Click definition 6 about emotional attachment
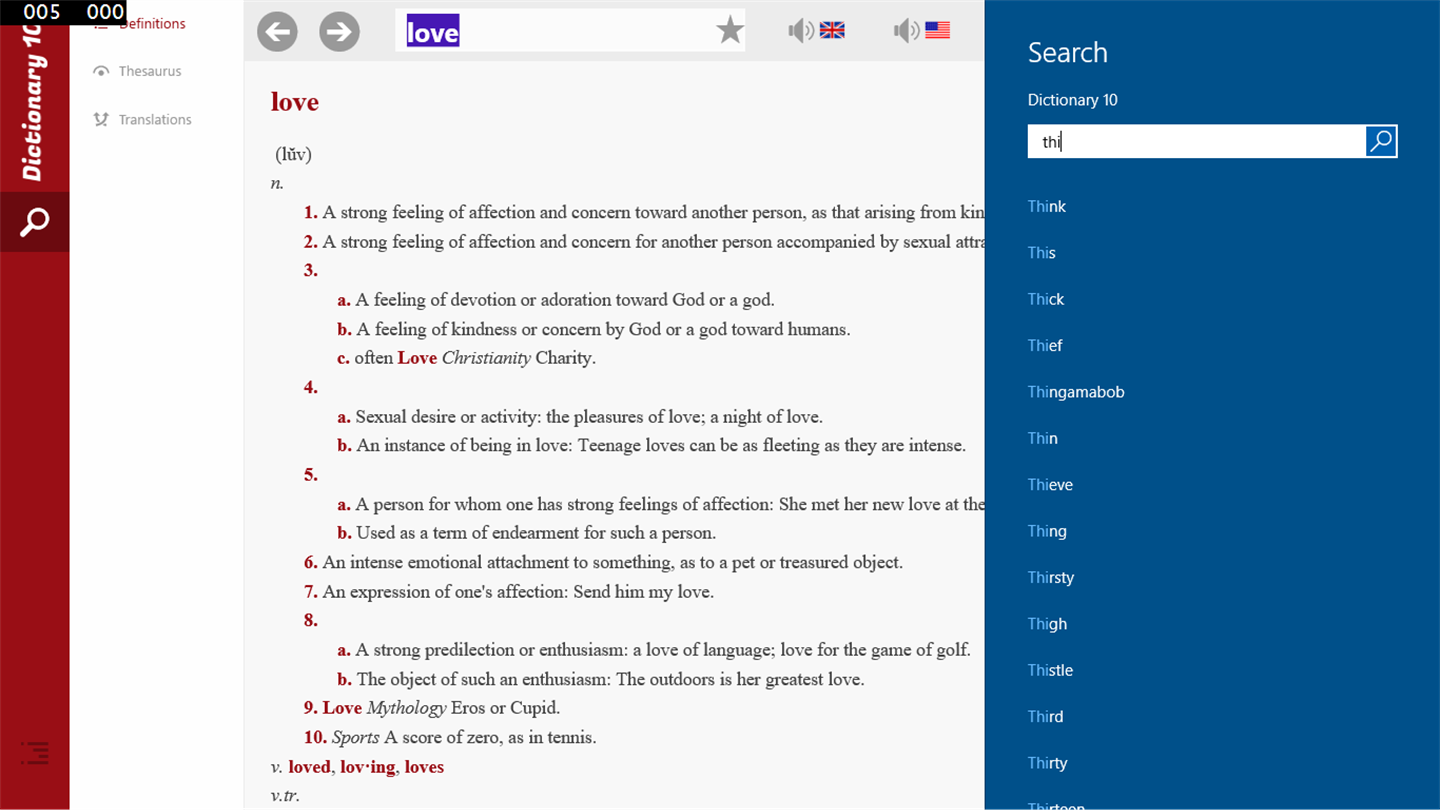This screenshot has height=810, width=1440. pos(604,562)
